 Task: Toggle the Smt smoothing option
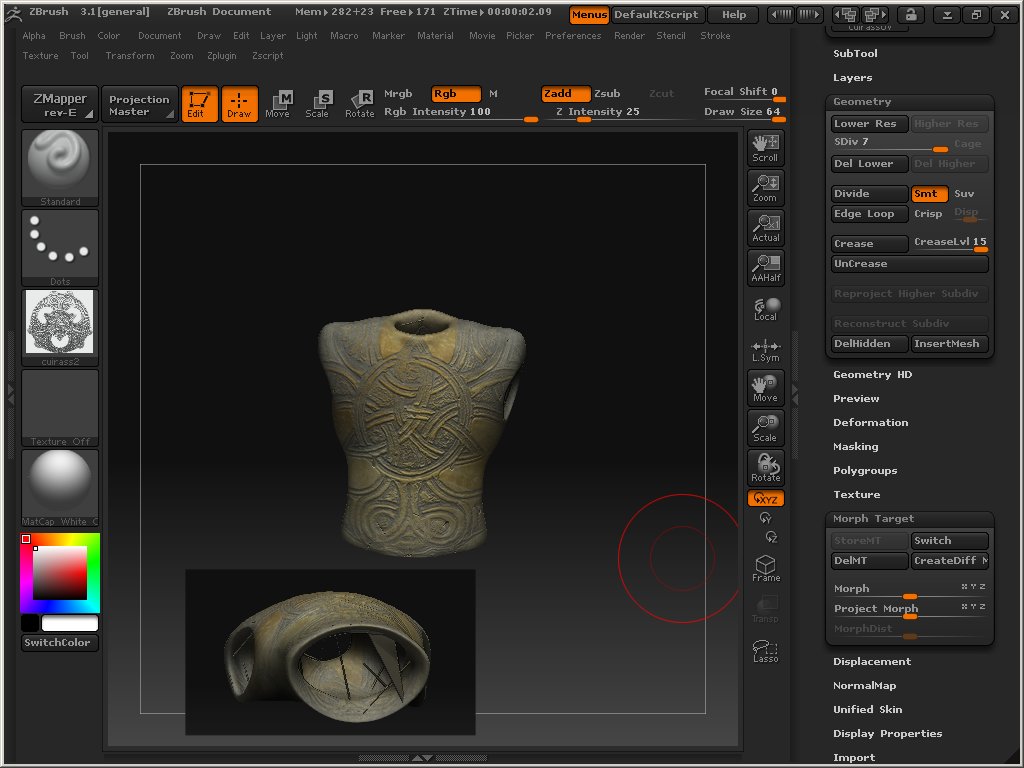929,193
